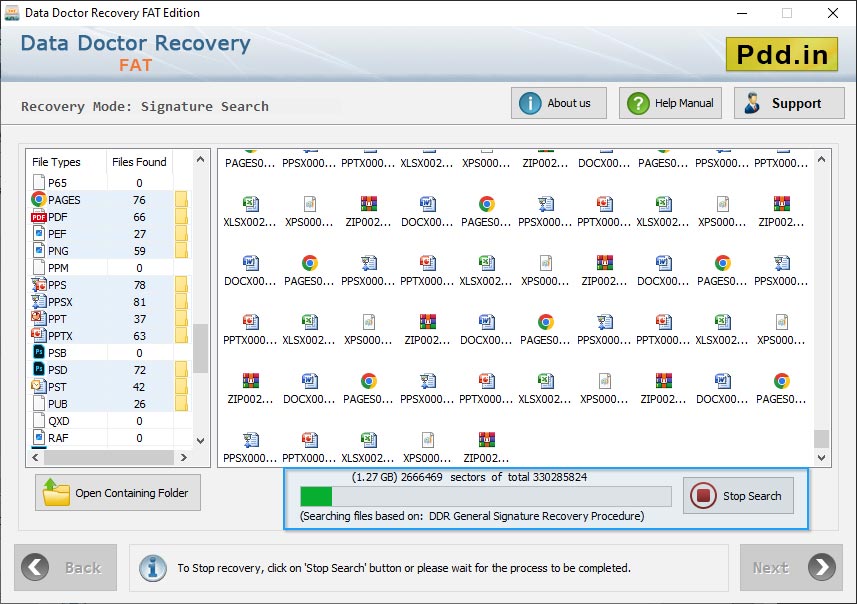Open the Help Manual
857x604 pixels.
[x=670, y=103]
